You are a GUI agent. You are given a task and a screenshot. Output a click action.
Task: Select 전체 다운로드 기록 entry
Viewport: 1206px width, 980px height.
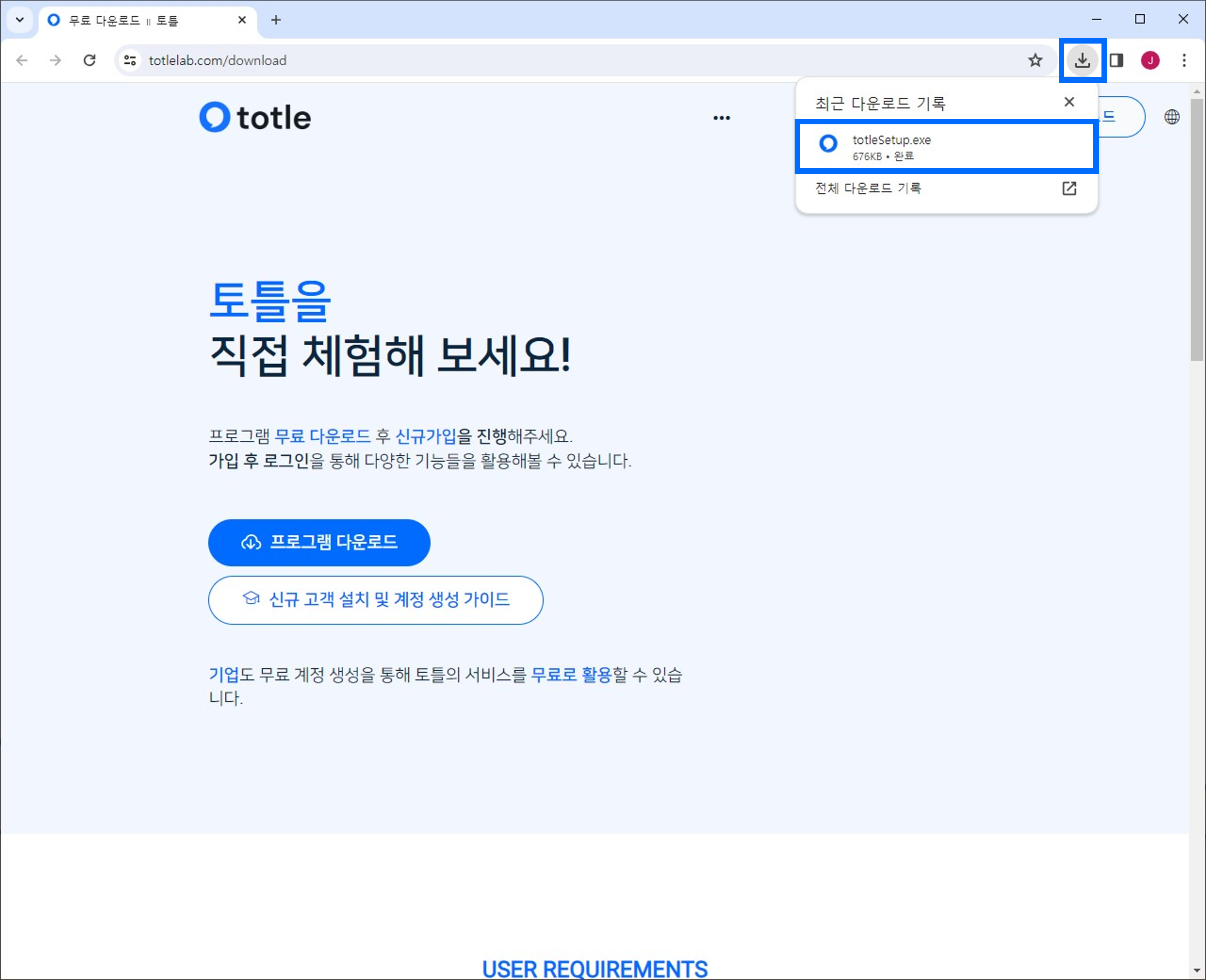(x=868, y=188)
